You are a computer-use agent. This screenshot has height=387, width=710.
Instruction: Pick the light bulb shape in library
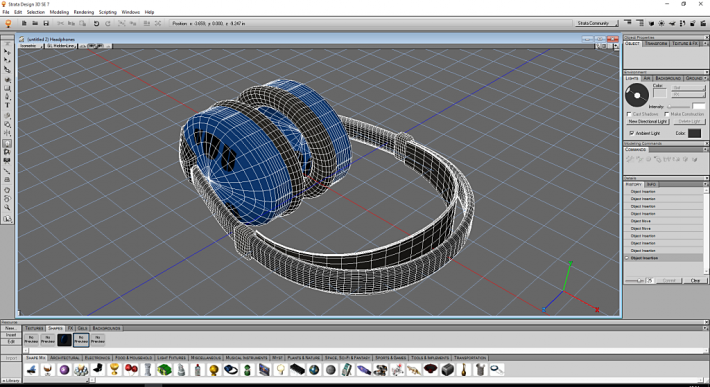[281, 370]
